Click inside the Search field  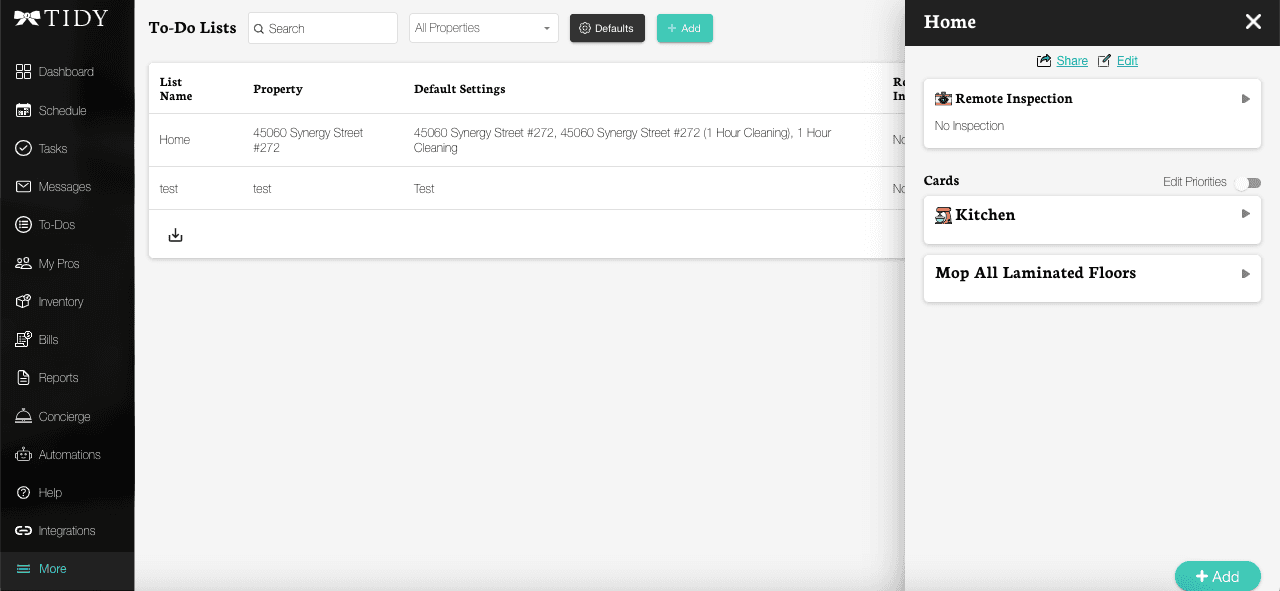322,28
